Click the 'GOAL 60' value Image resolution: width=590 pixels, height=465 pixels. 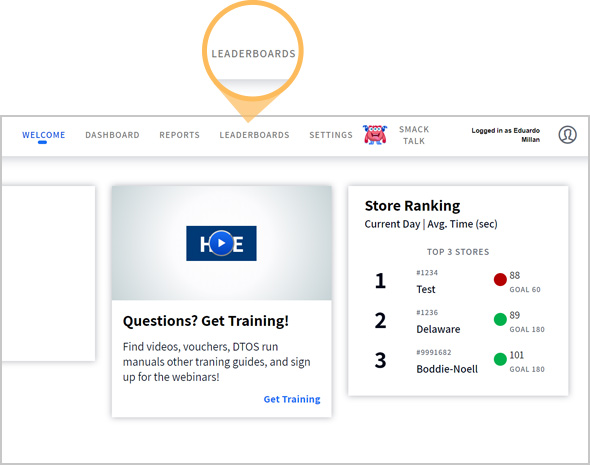click(525, 290)
